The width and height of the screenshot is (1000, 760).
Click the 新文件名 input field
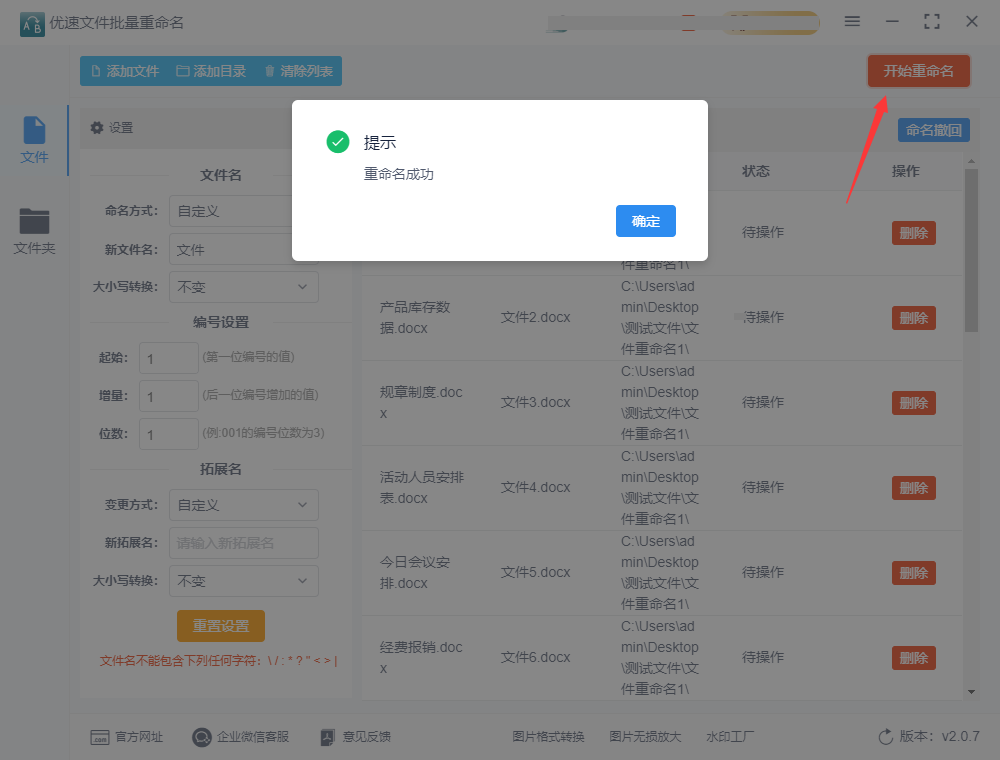pos(243,249)
